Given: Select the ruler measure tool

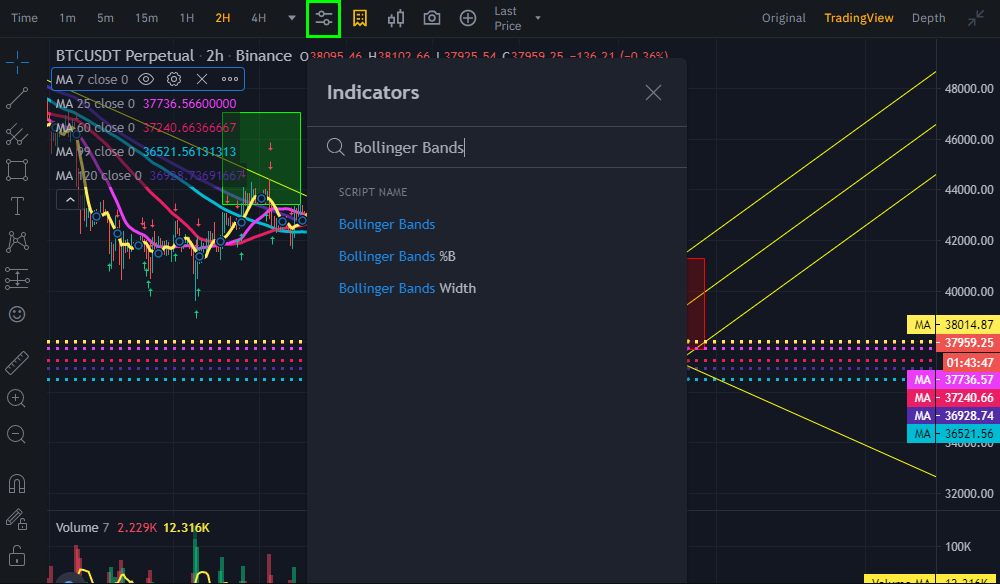Looking at the screenshot, I should click(17, 363).
